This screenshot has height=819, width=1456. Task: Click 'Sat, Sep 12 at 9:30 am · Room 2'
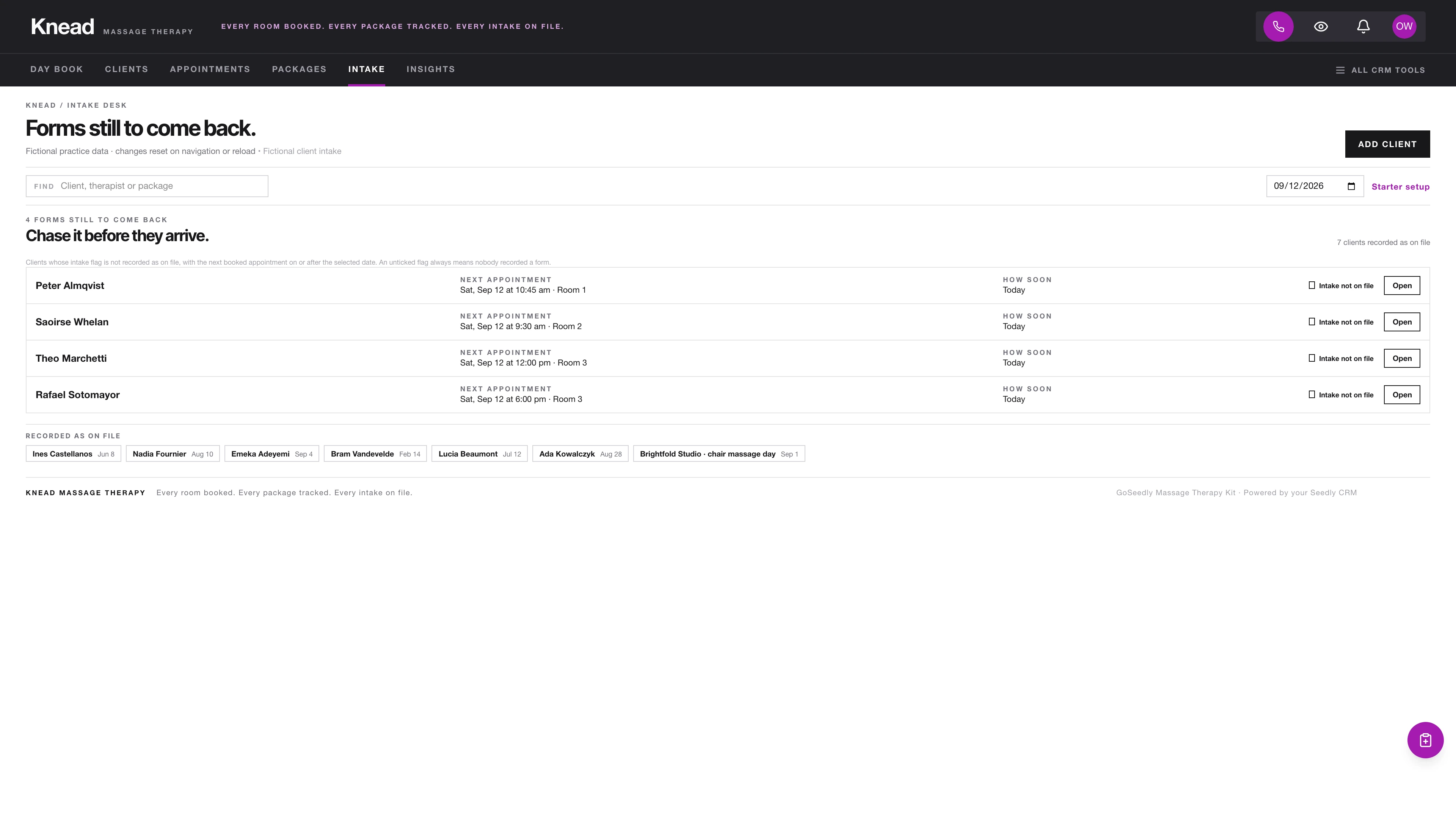[x=521, y=327]
